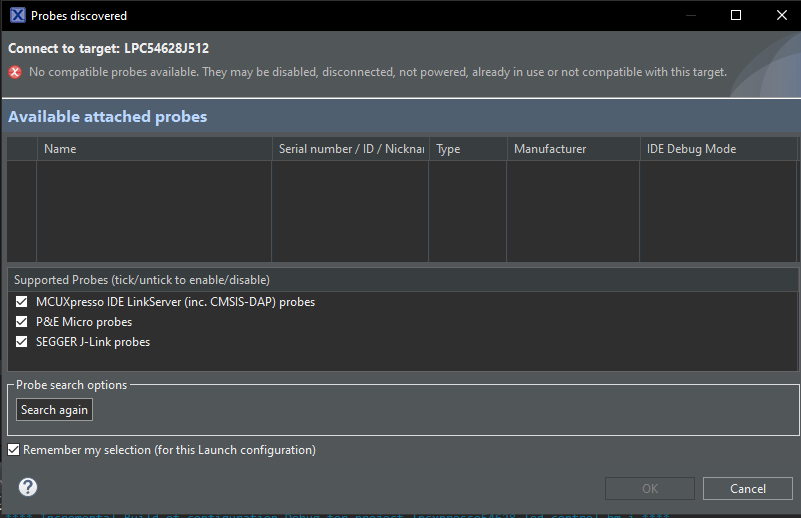Disable the P&E Micro probes checkbox
The image size is (801, 518).
pos(22,322)
